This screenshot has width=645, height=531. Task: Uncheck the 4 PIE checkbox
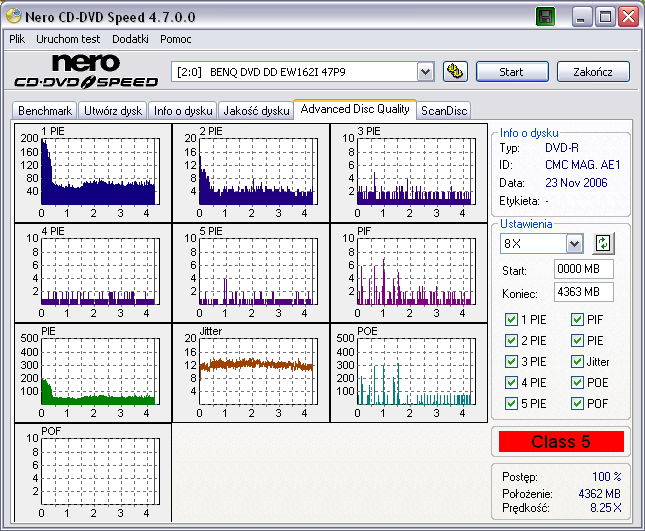(511, 383)
